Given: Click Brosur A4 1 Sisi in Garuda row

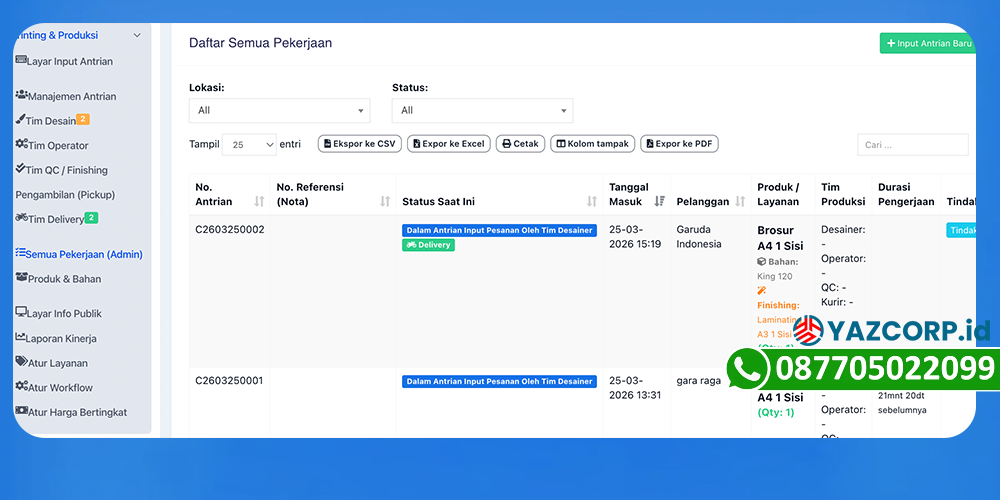Looking at the screenshot, I should point(780,238).
